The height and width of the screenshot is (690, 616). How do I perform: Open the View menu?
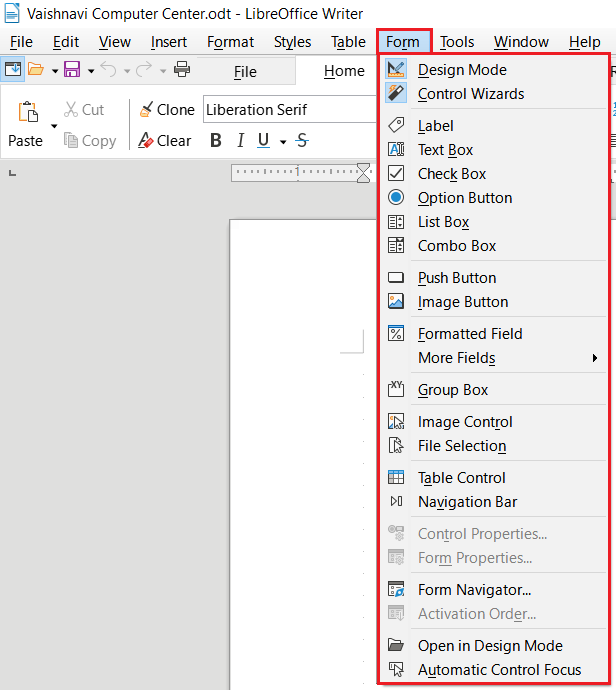[x=115, y=42]
